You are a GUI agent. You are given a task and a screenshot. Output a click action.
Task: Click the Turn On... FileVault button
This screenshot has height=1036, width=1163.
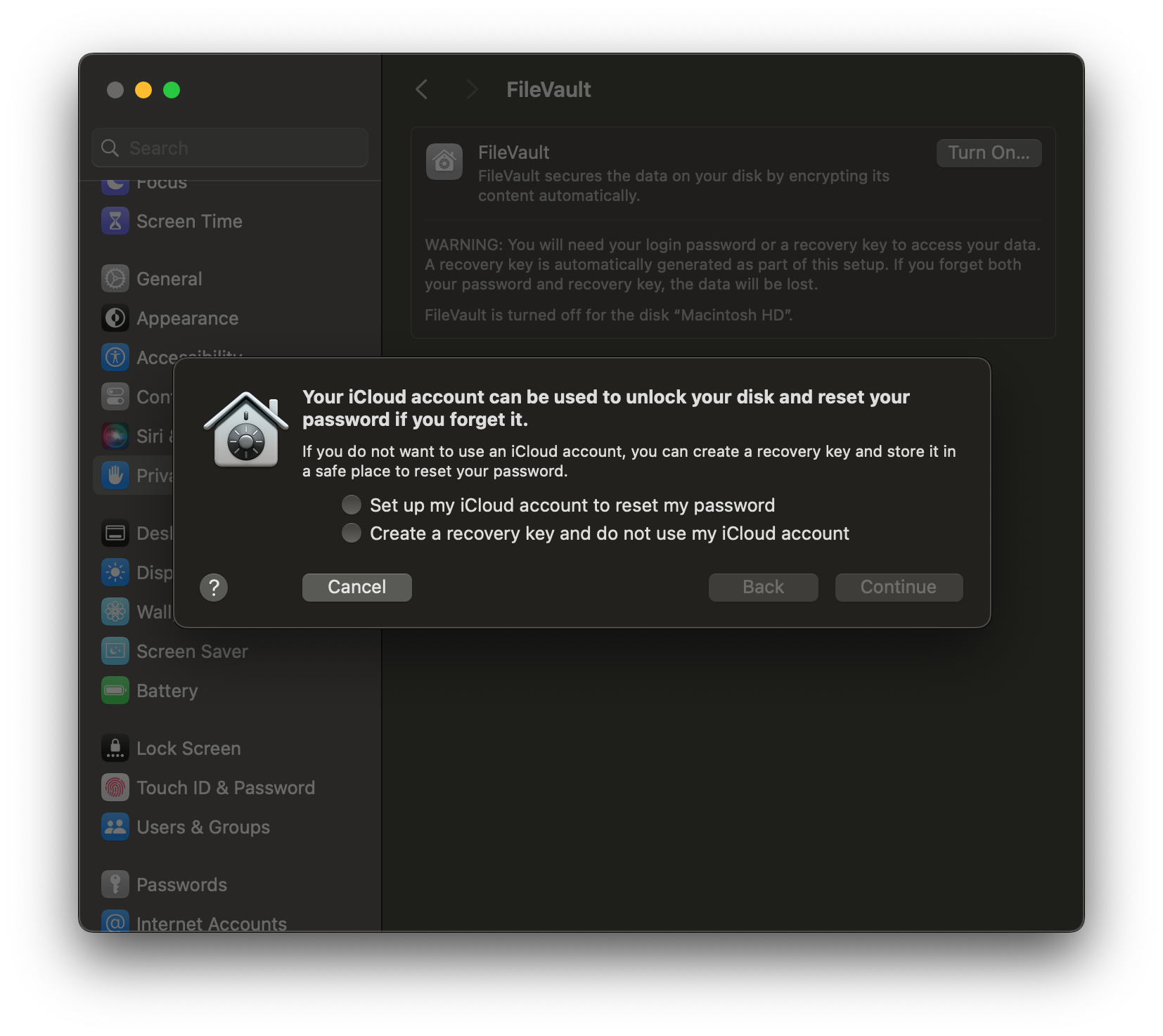(989, 153)
